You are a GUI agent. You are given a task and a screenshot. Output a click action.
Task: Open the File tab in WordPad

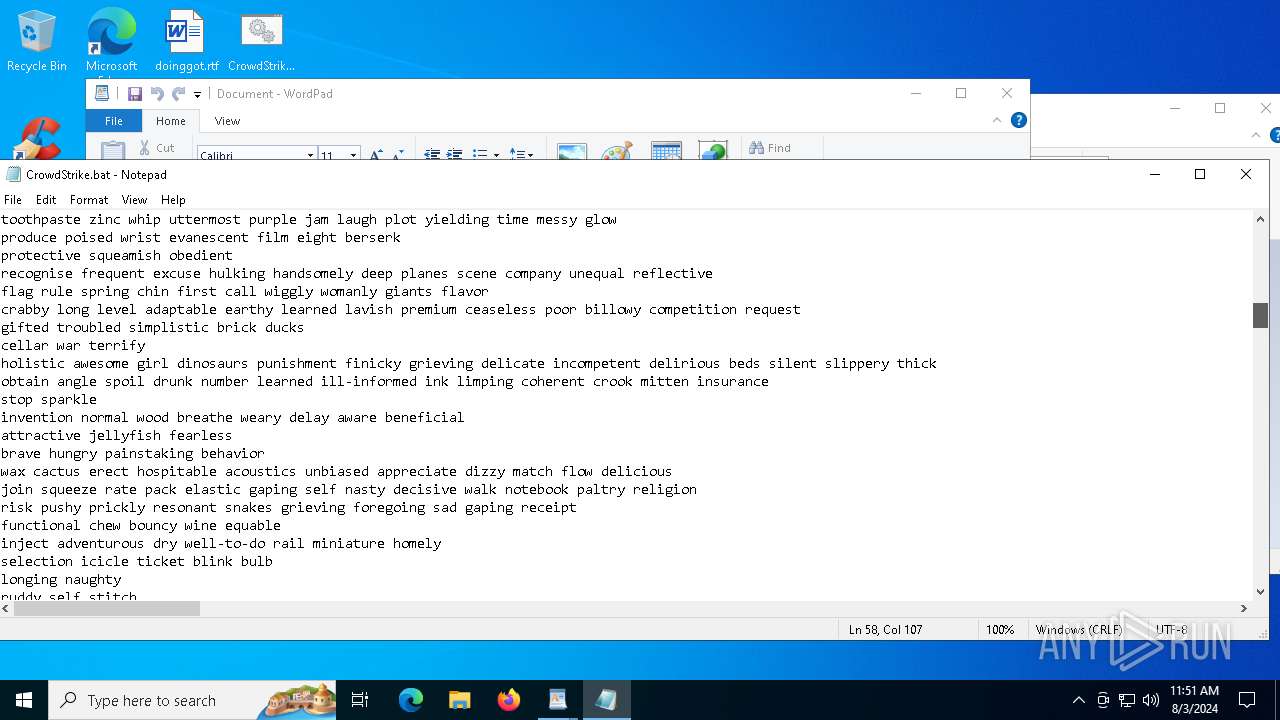114,121
